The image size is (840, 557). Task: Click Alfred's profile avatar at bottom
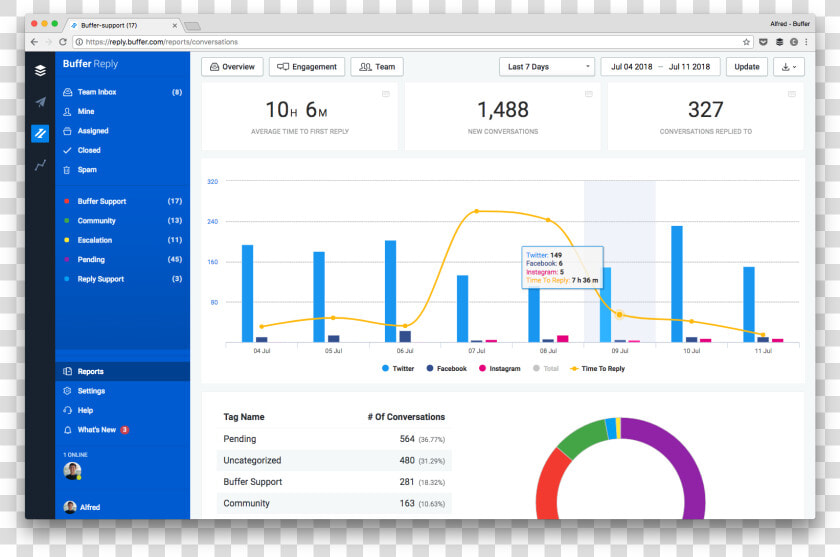click(70, 507)
